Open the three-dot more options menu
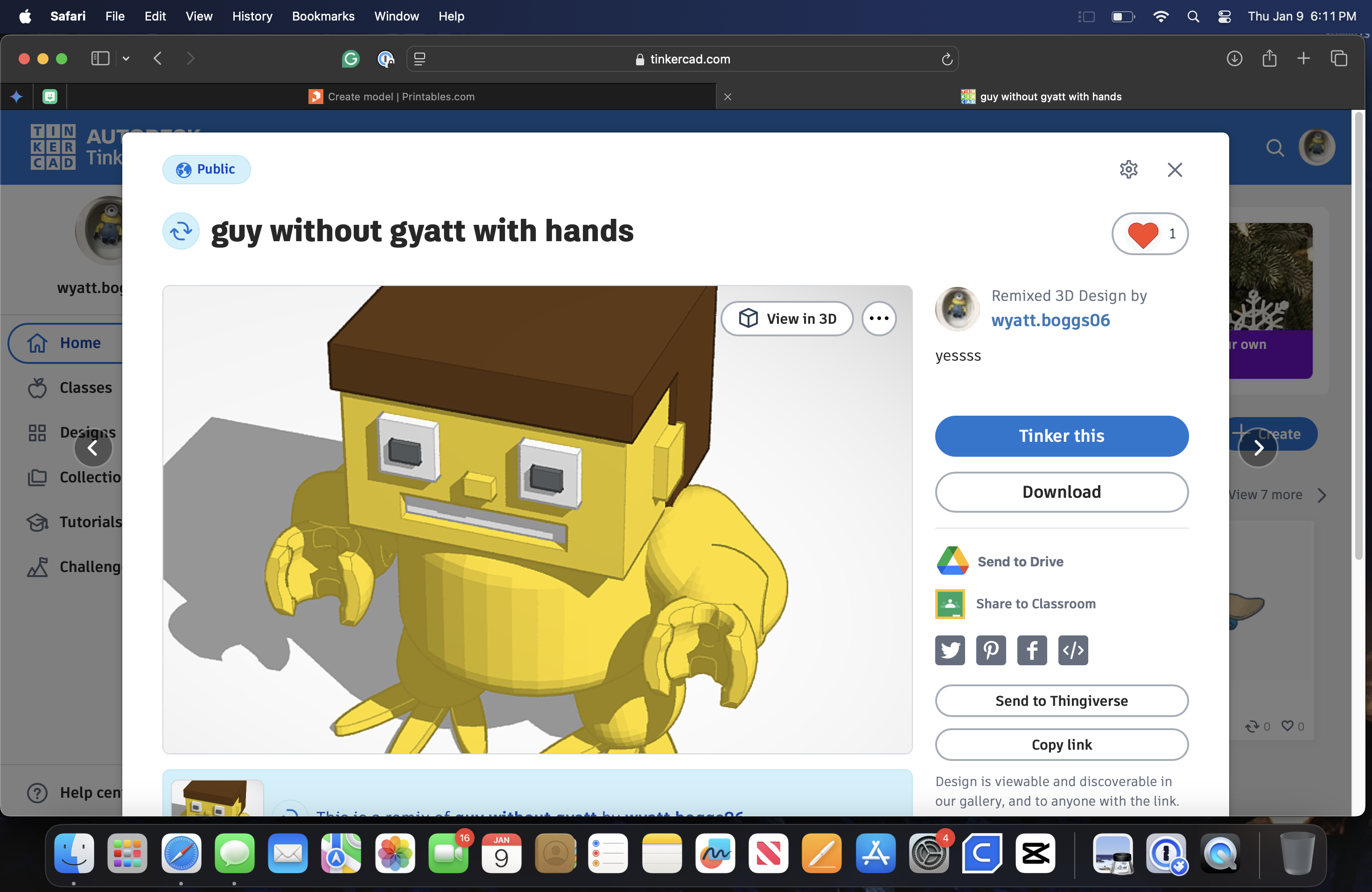Viewport: 1372px width, 892px height. [879, 319]
